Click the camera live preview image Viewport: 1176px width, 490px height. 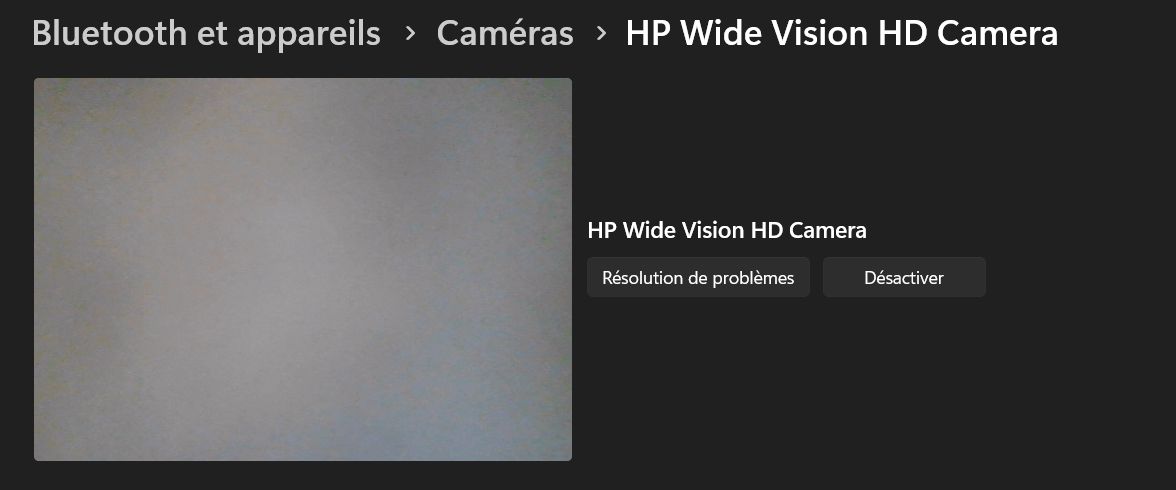click(303, 269)
